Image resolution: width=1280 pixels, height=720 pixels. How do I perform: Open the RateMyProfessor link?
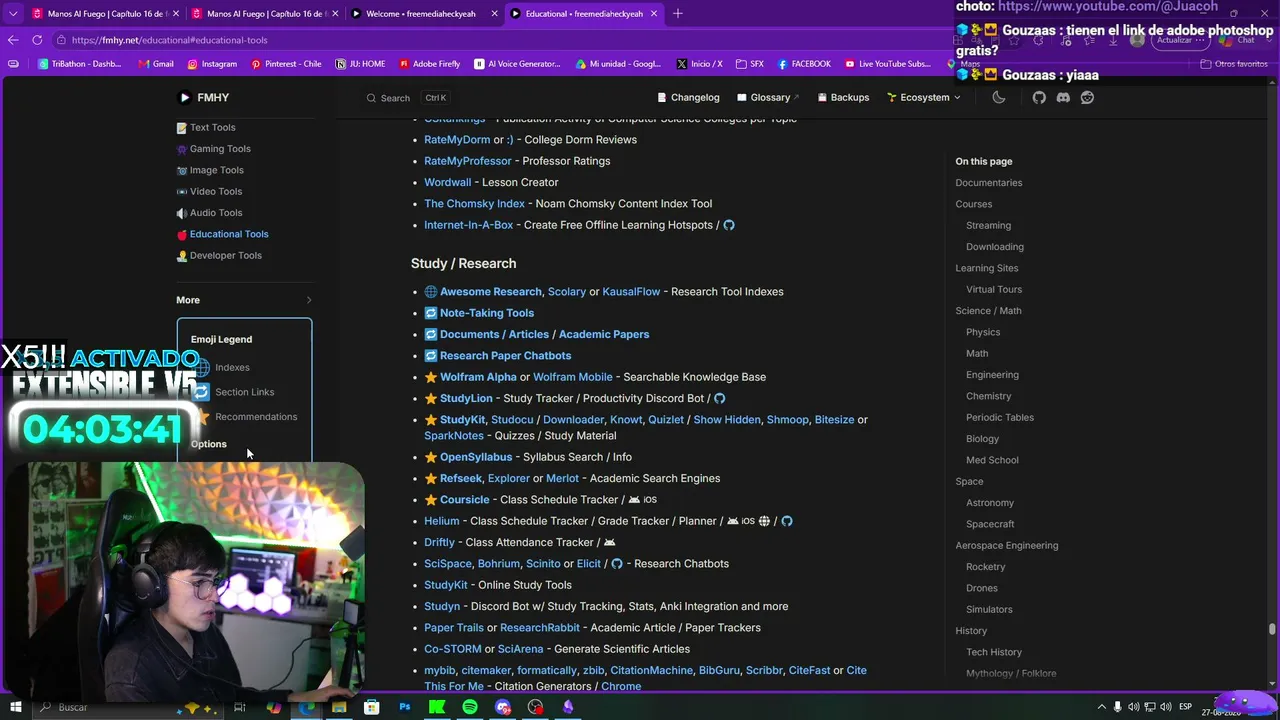[x=467, y=161]
